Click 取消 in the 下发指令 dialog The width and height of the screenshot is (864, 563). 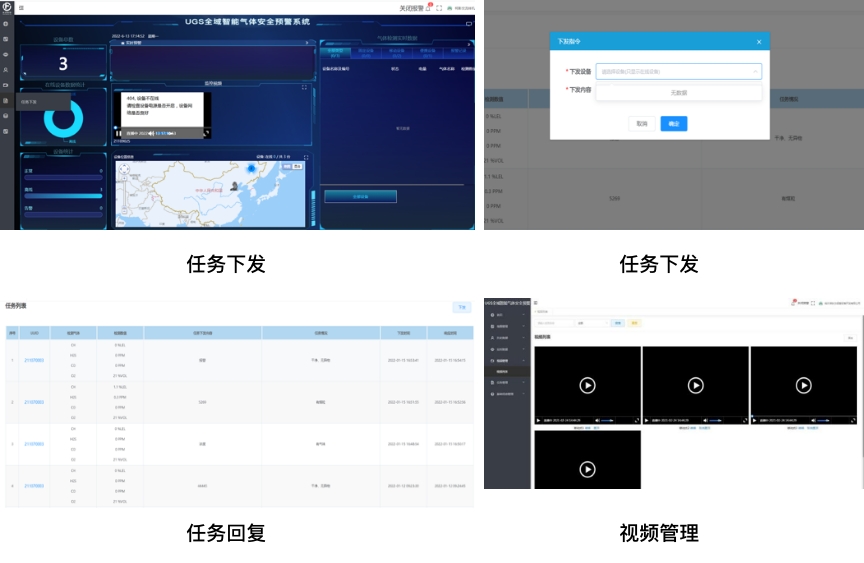click(642, 123)
